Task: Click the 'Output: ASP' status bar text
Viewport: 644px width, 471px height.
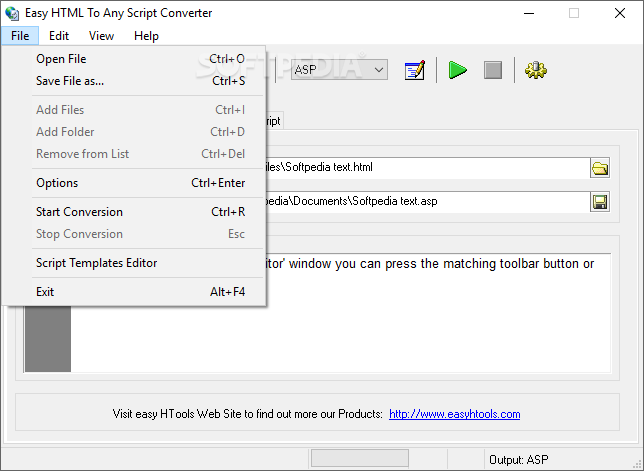Action: pyautogui.click(x=519, y=460)
